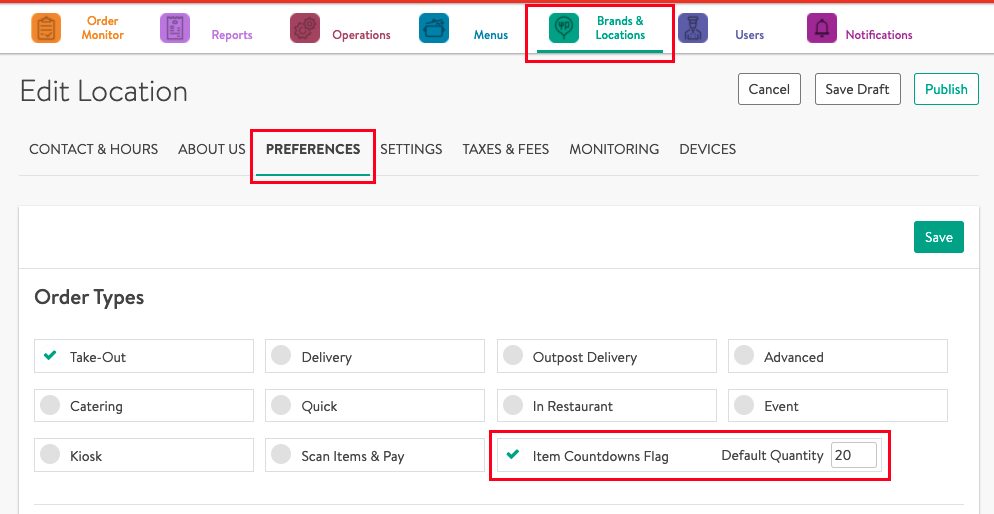Screen dimensions: 994x514
Task: Open the Users person icon
Action: (693, 29)
